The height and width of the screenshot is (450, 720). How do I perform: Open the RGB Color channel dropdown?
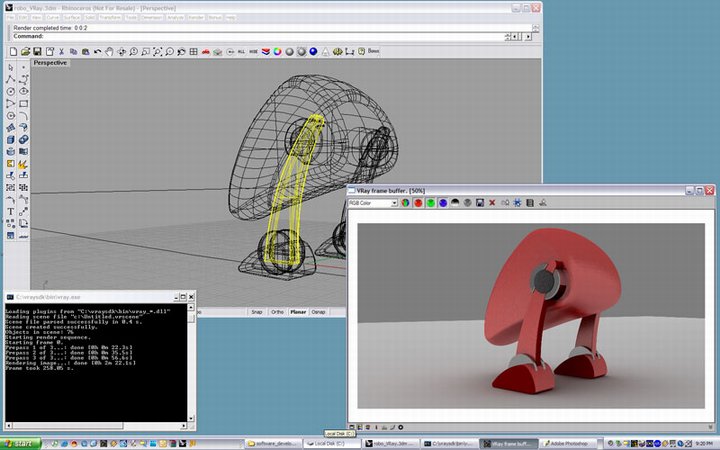[373, 203]
